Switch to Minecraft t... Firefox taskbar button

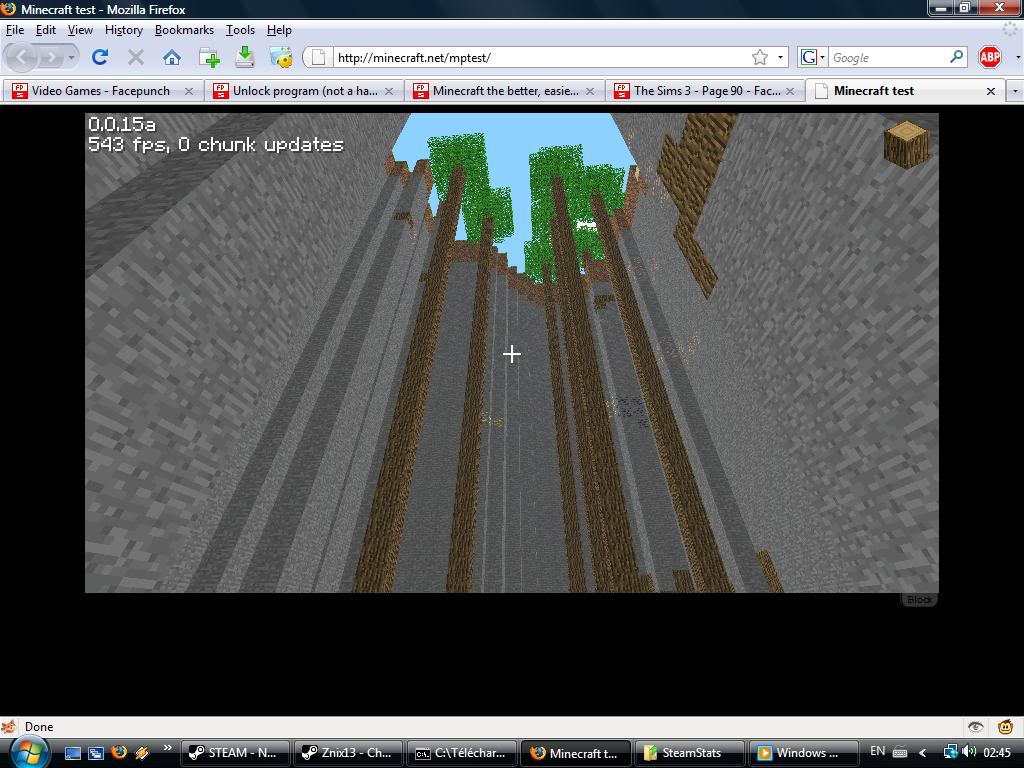click(x=575, y=753)
